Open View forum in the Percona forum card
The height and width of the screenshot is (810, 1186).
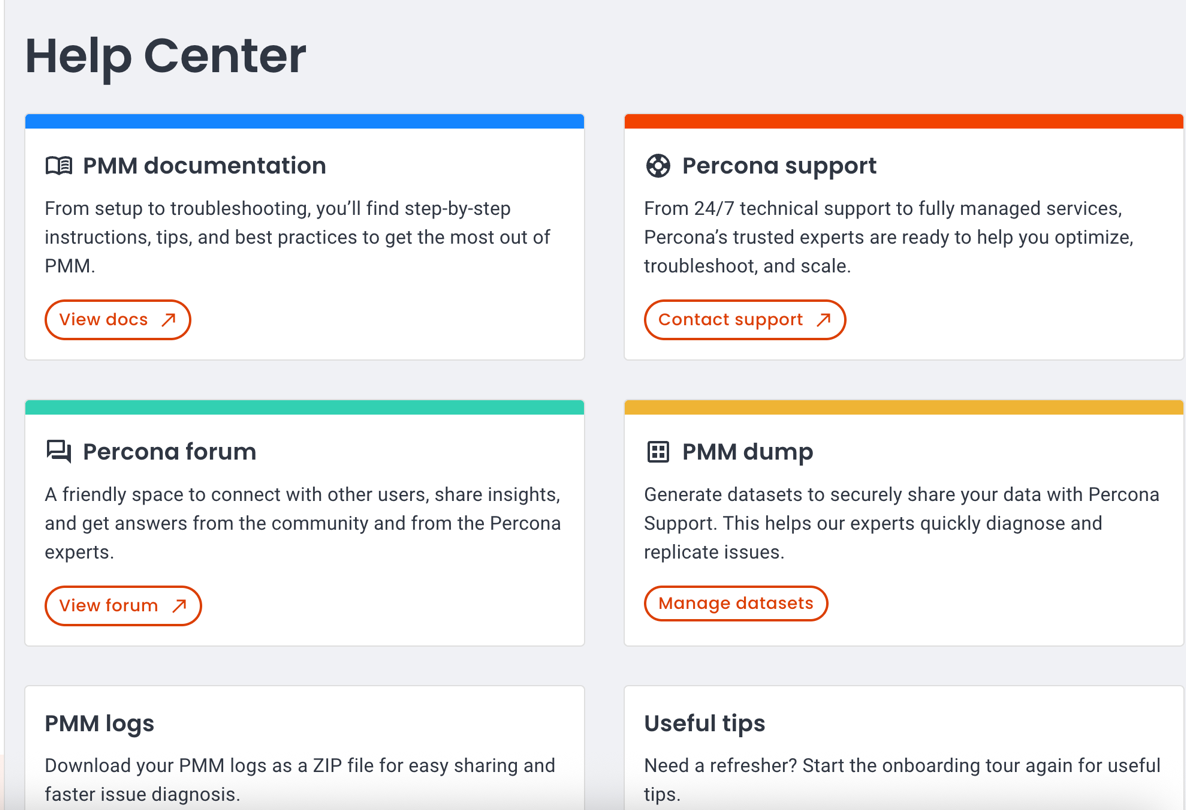pyautogui.click(x=122, y=605)
